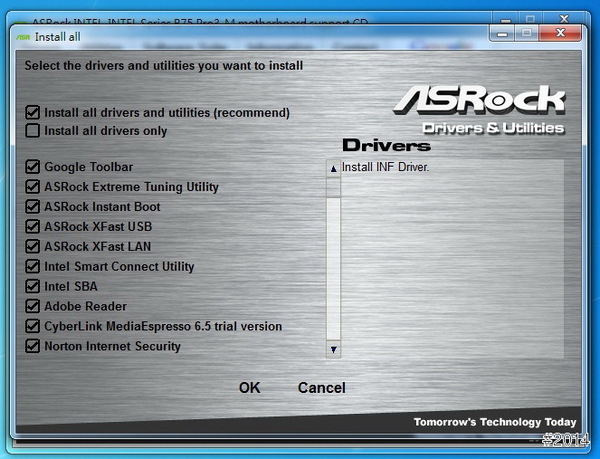
Task: Click the Install INF Driver description text
Action: click(x=385, y=167)
